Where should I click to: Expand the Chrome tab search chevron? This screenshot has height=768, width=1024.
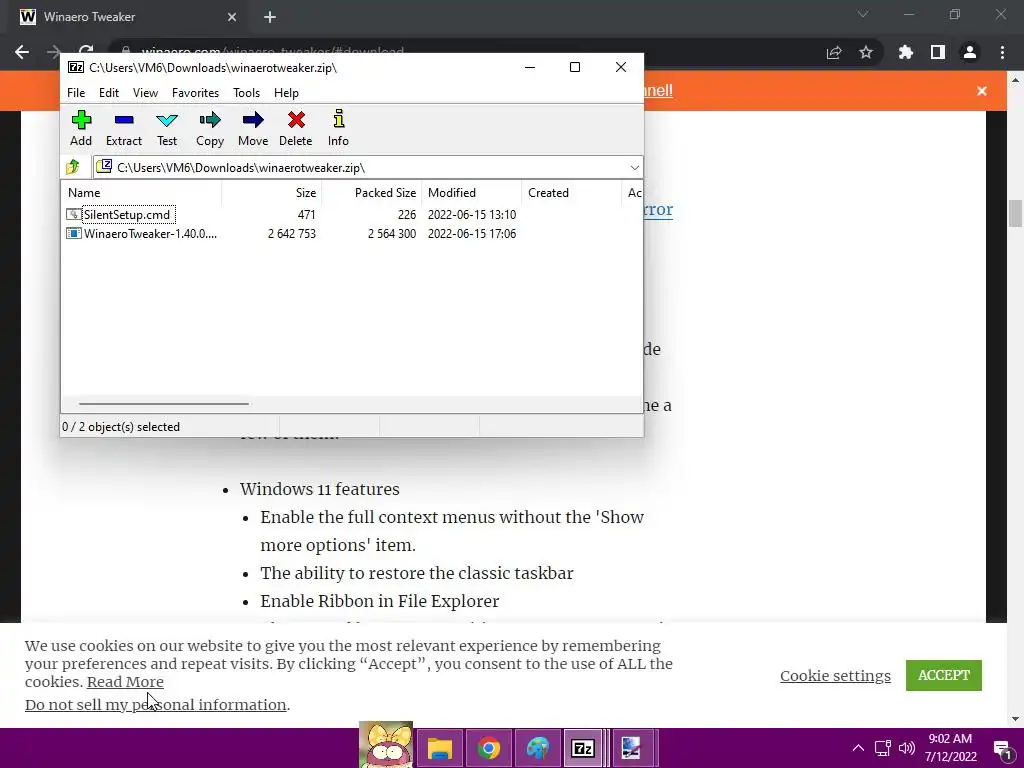[x=863, y=14]
